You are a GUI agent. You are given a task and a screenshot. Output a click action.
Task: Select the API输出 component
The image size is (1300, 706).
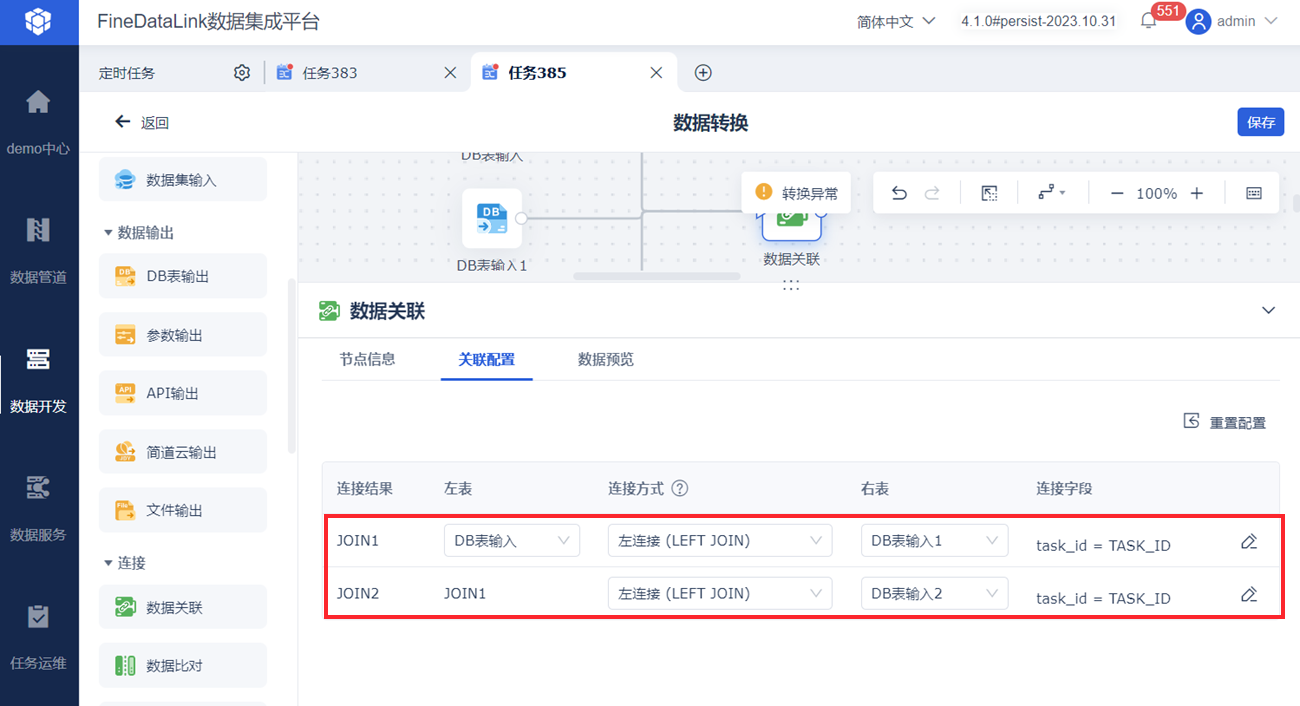183,393
